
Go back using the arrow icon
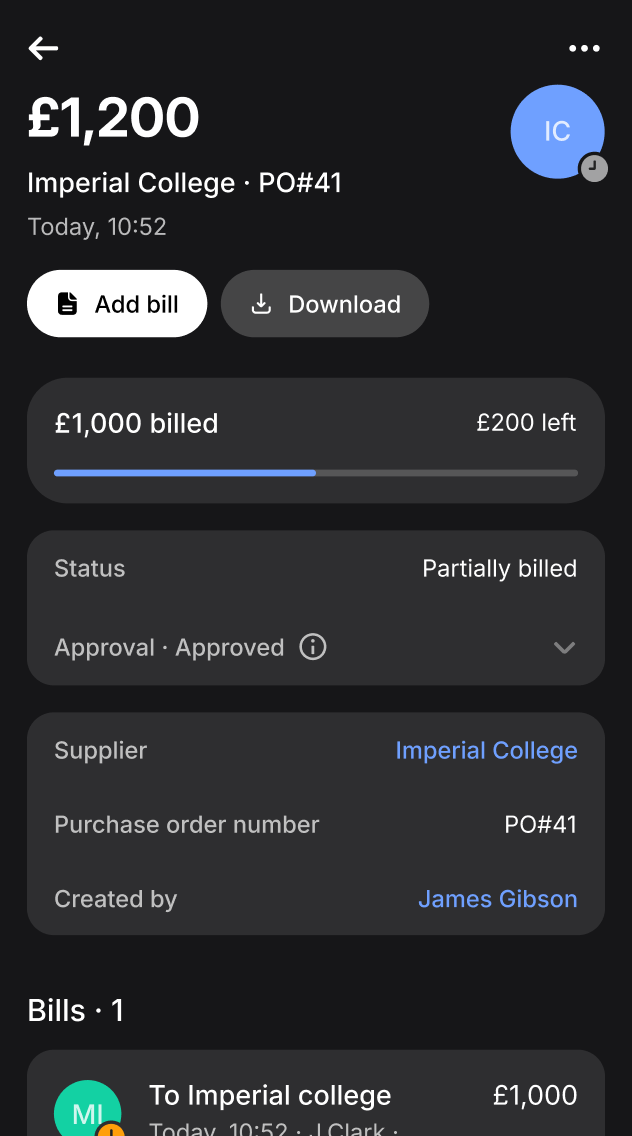(x=43, y=48)
